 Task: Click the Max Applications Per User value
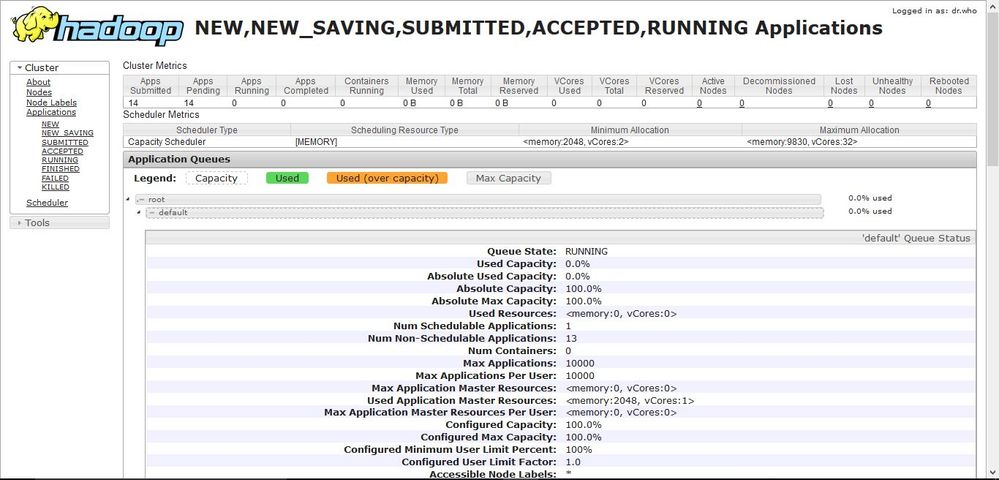[x=580, y=376]
